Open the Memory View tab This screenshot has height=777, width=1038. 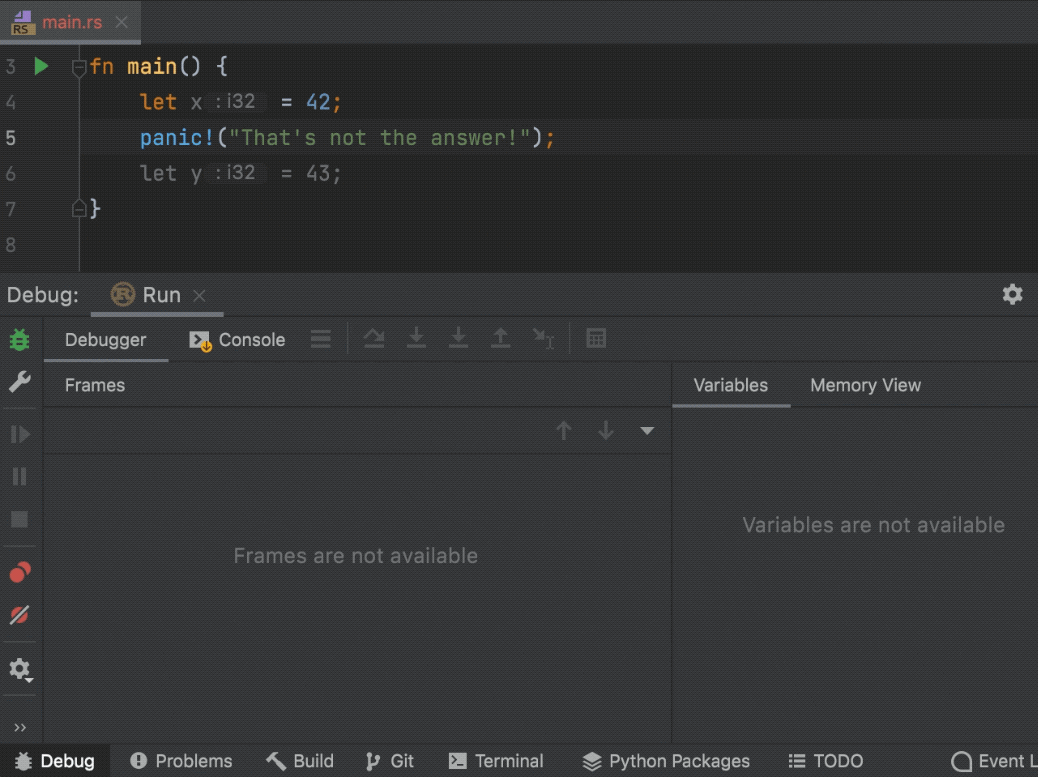864,385
